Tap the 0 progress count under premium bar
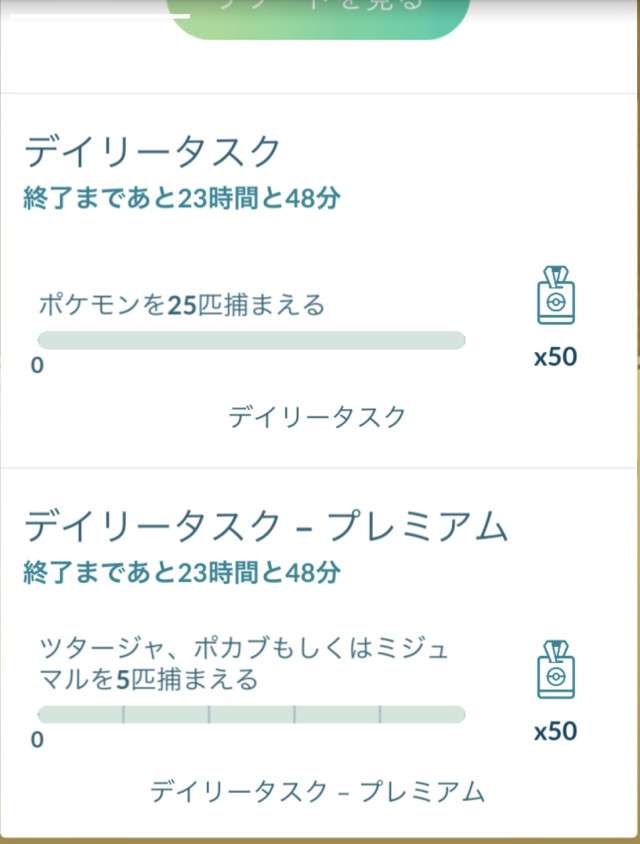640x844 pixels. pyautogui.click(x=37, y=740)
